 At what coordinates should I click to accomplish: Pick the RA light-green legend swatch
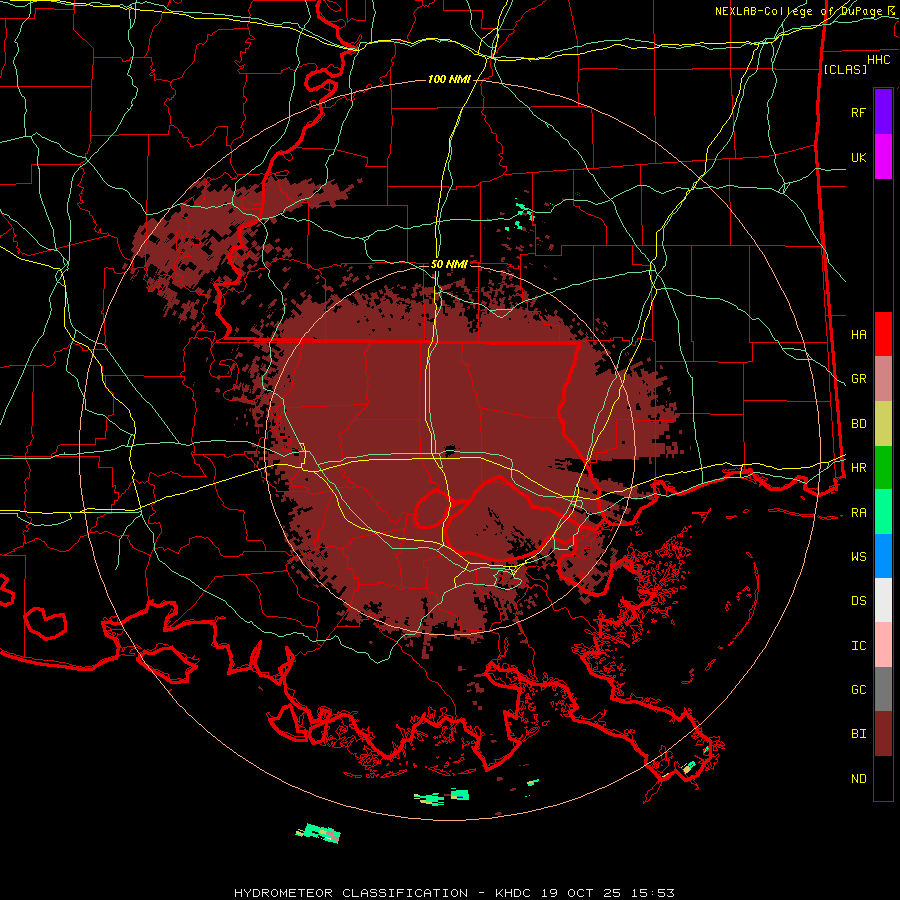(x=883, y=512)
